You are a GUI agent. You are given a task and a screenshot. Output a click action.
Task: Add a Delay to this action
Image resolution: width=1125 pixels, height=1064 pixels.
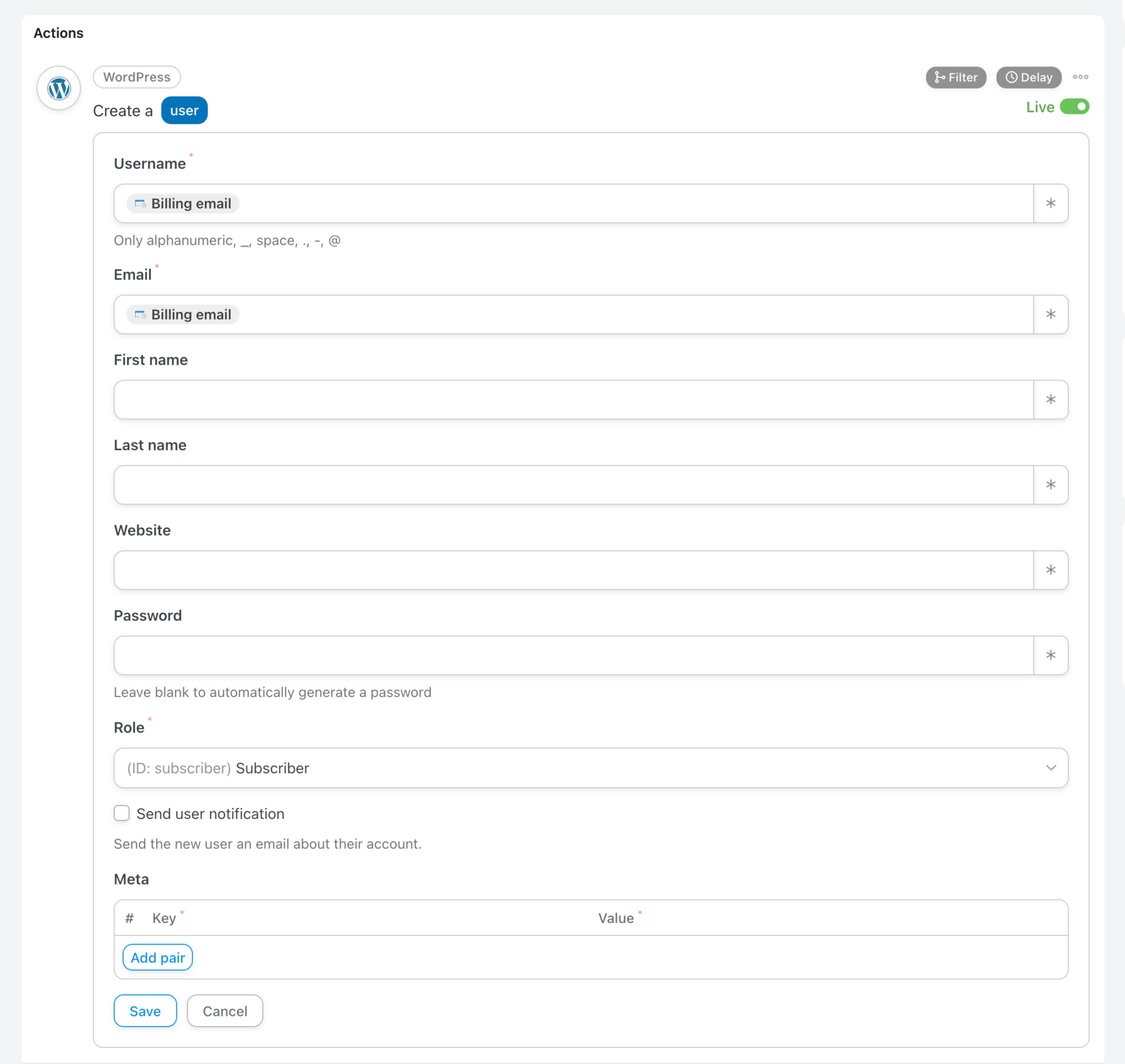click(1028, 78)
